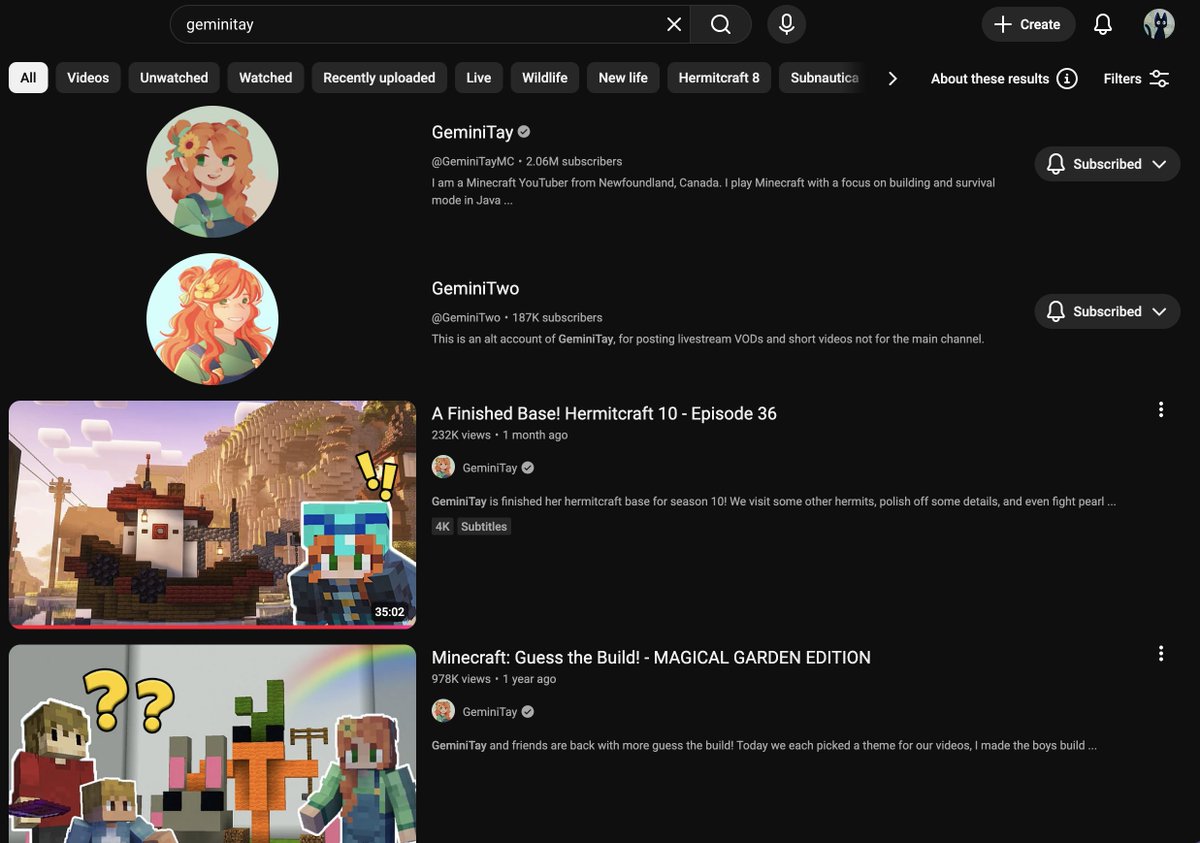Select the All filter chip
Viewport: 1200px width, 843px height.
tap(28, 78)
